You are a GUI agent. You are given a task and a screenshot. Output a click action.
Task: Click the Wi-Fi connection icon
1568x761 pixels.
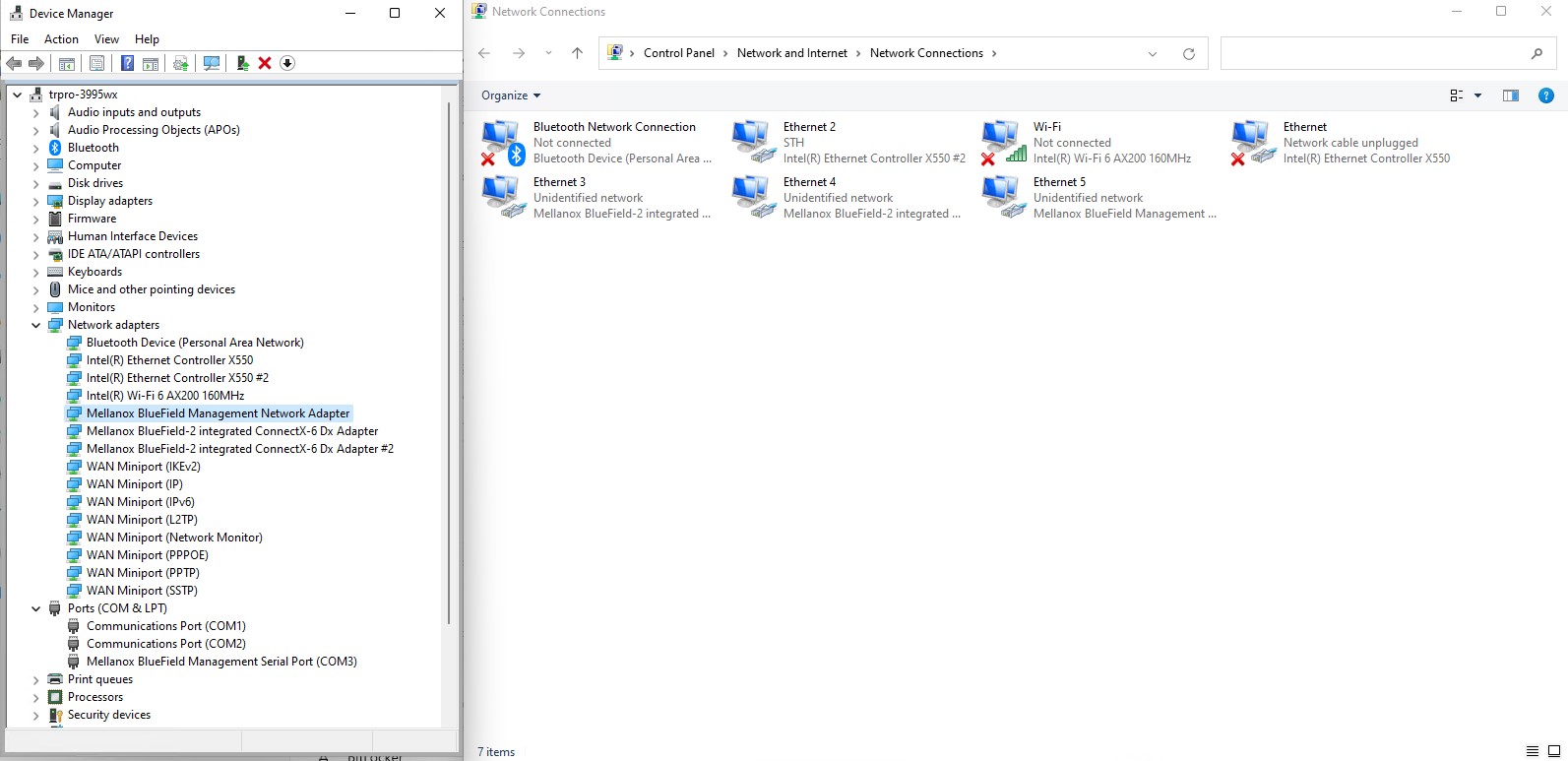1002,142
